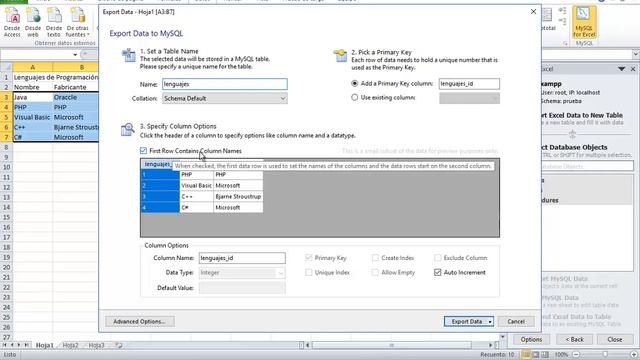Image resolution: width=640 pixels, height=360 pixels.
Task: Click the vertical scrollbar down arrow
Action: [503, 337]
